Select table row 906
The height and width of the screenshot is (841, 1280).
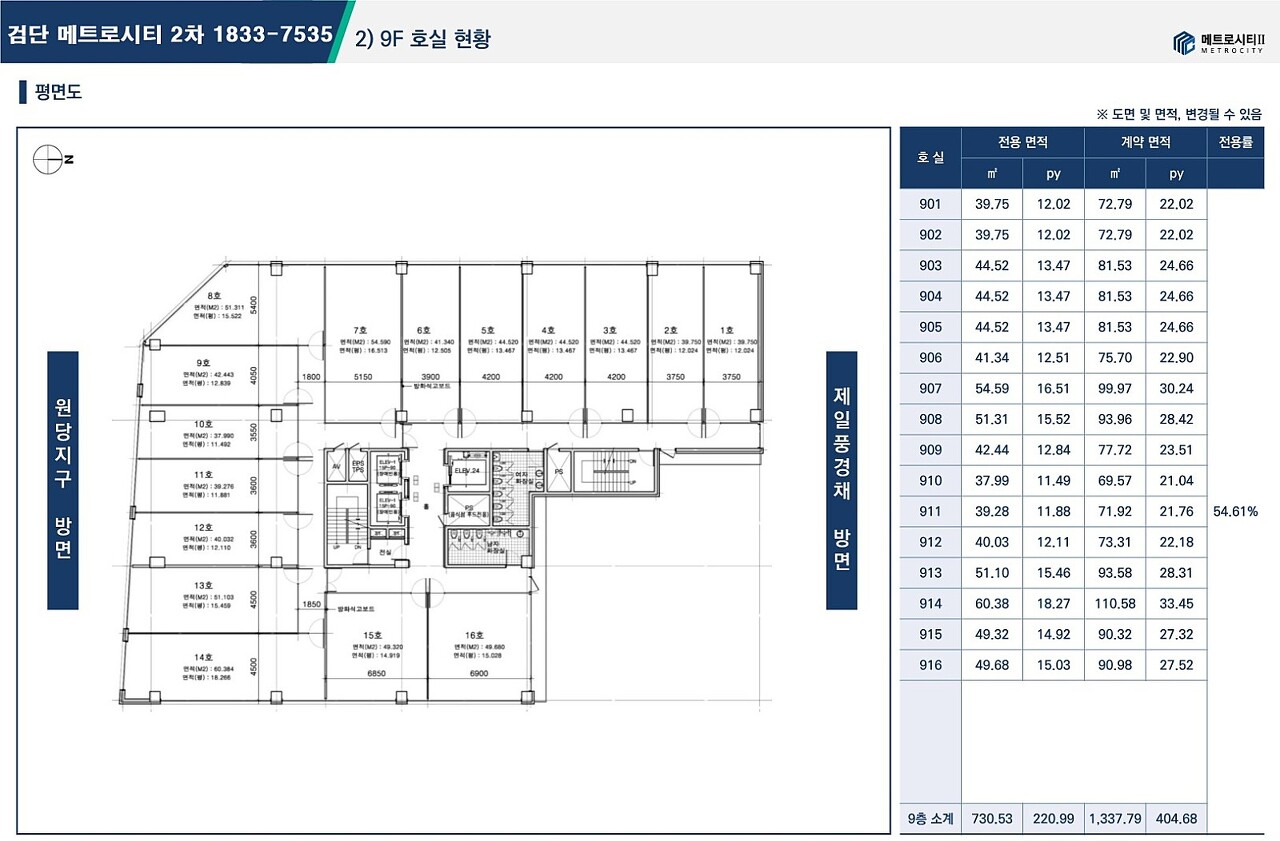1053,358
